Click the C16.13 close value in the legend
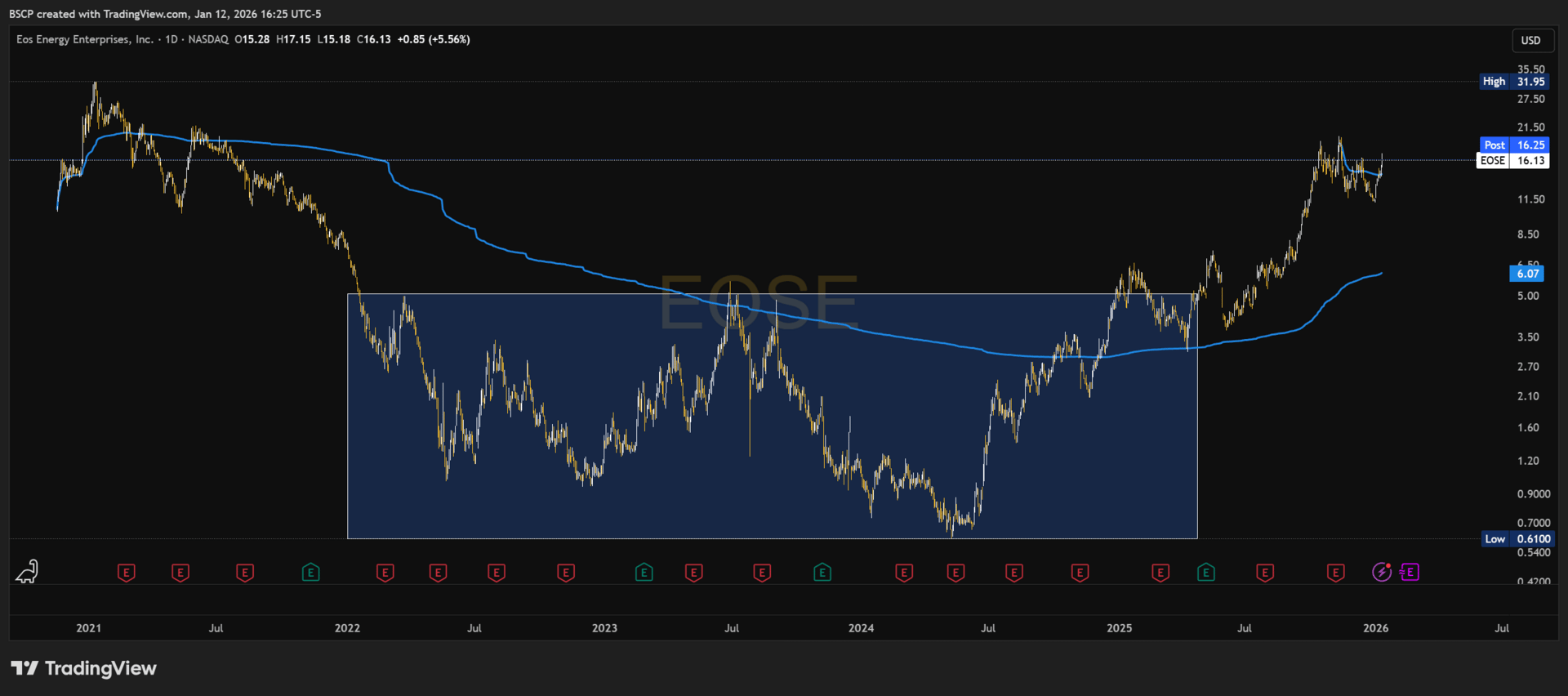 click(x=374, y=39)
